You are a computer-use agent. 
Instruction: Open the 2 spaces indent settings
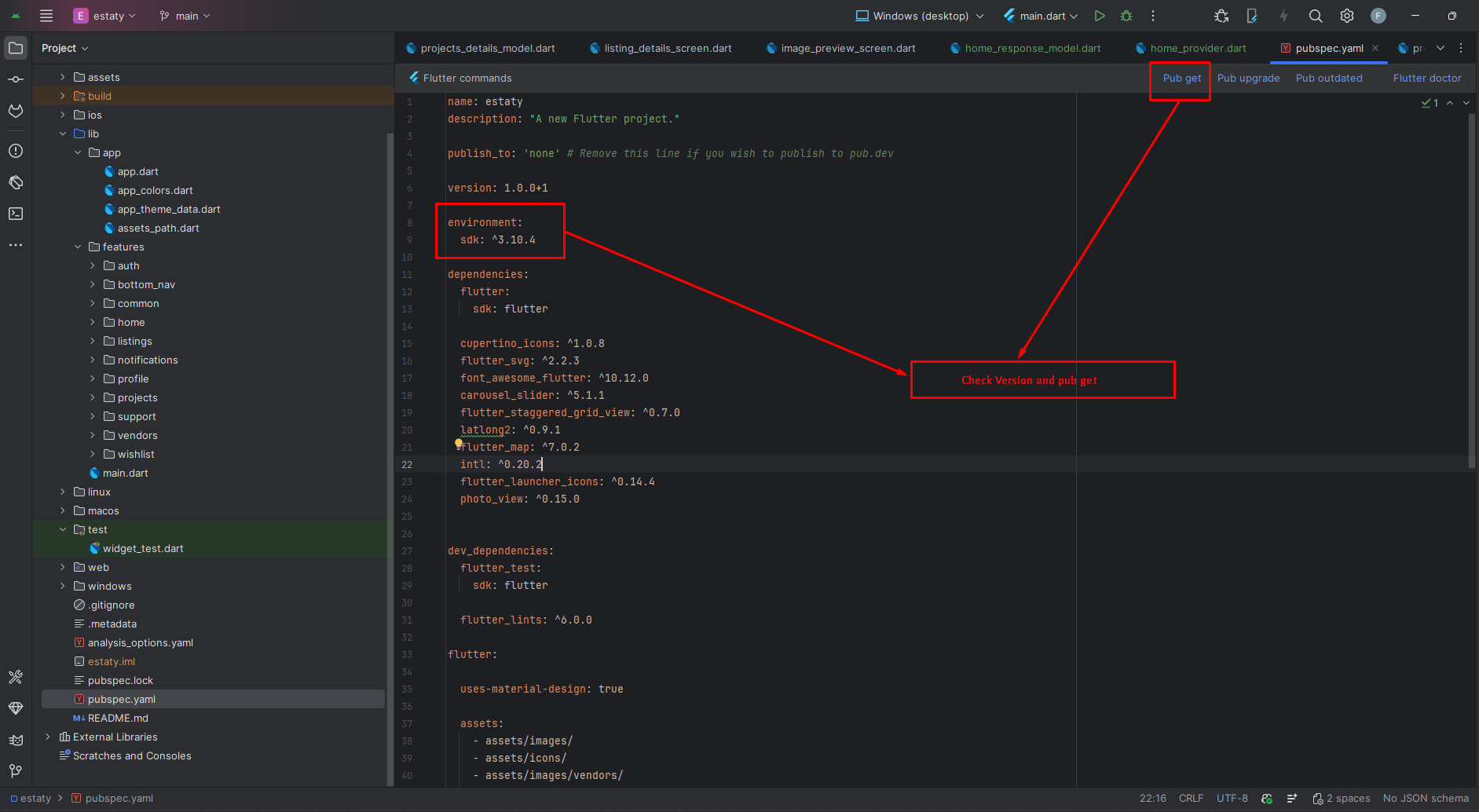(x=1342, y=798)
